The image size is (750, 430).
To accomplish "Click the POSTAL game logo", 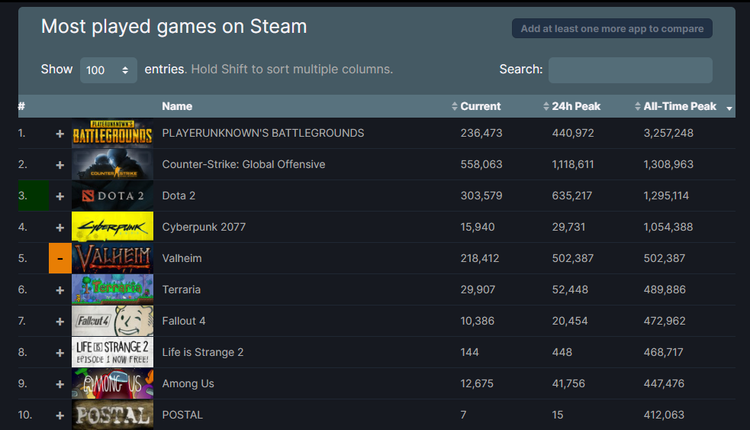I will pos(112,415).
